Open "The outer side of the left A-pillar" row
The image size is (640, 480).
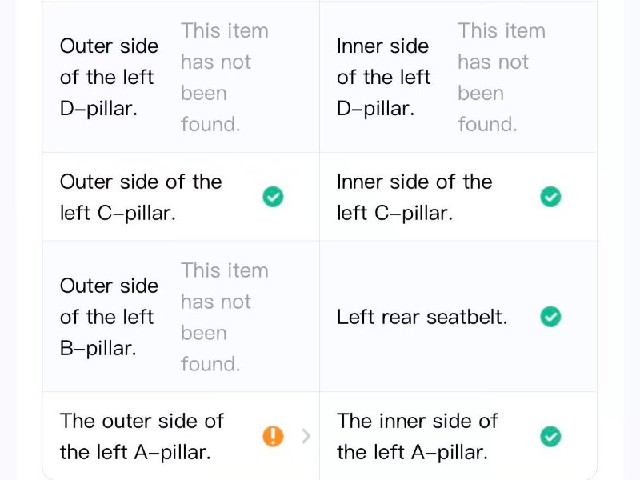coord(181,436)
